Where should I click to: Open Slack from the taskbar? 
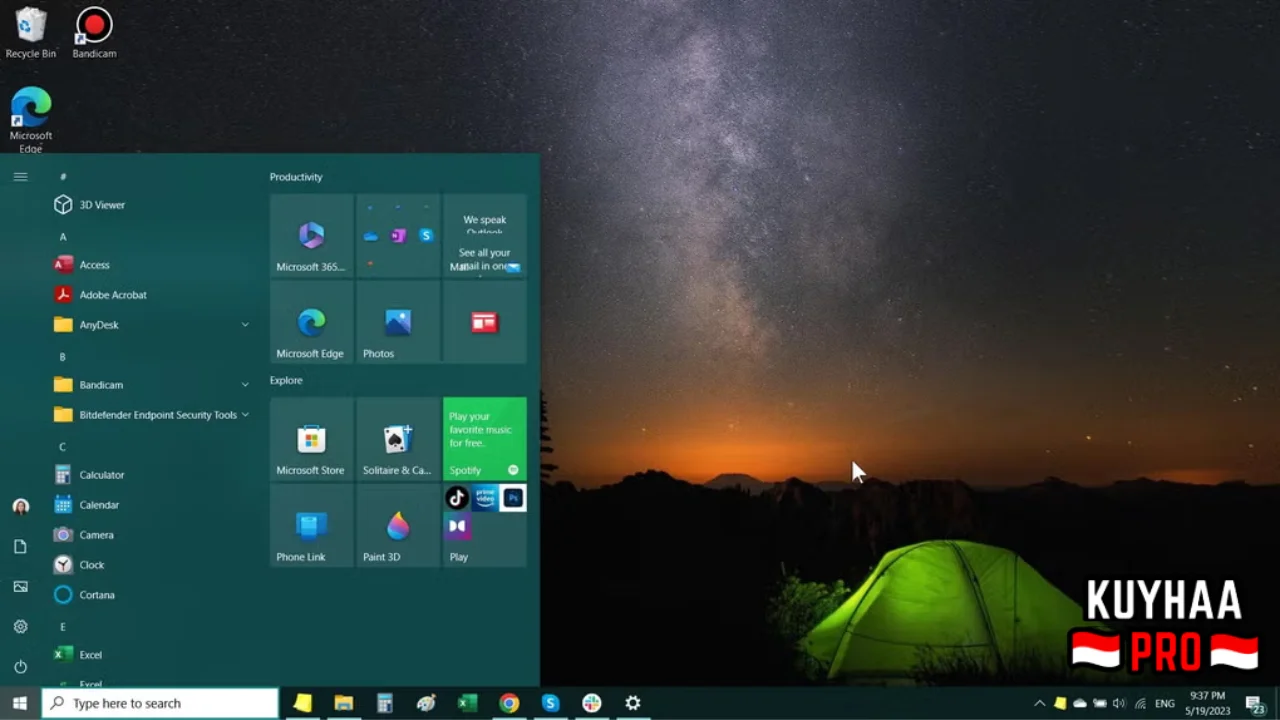coord(591,703)
